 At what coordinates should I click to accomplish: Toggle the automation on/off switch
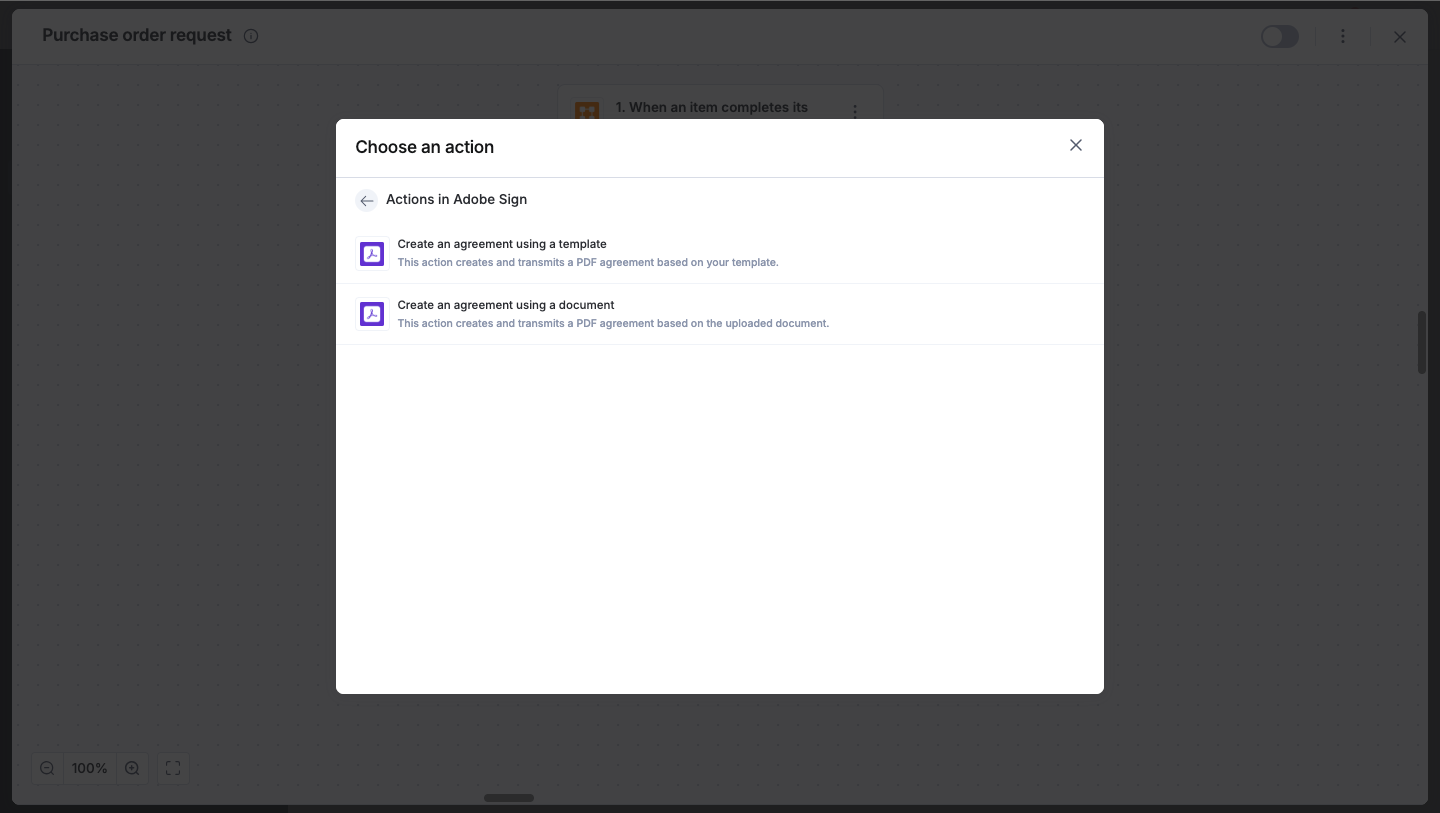point(1279,37)
